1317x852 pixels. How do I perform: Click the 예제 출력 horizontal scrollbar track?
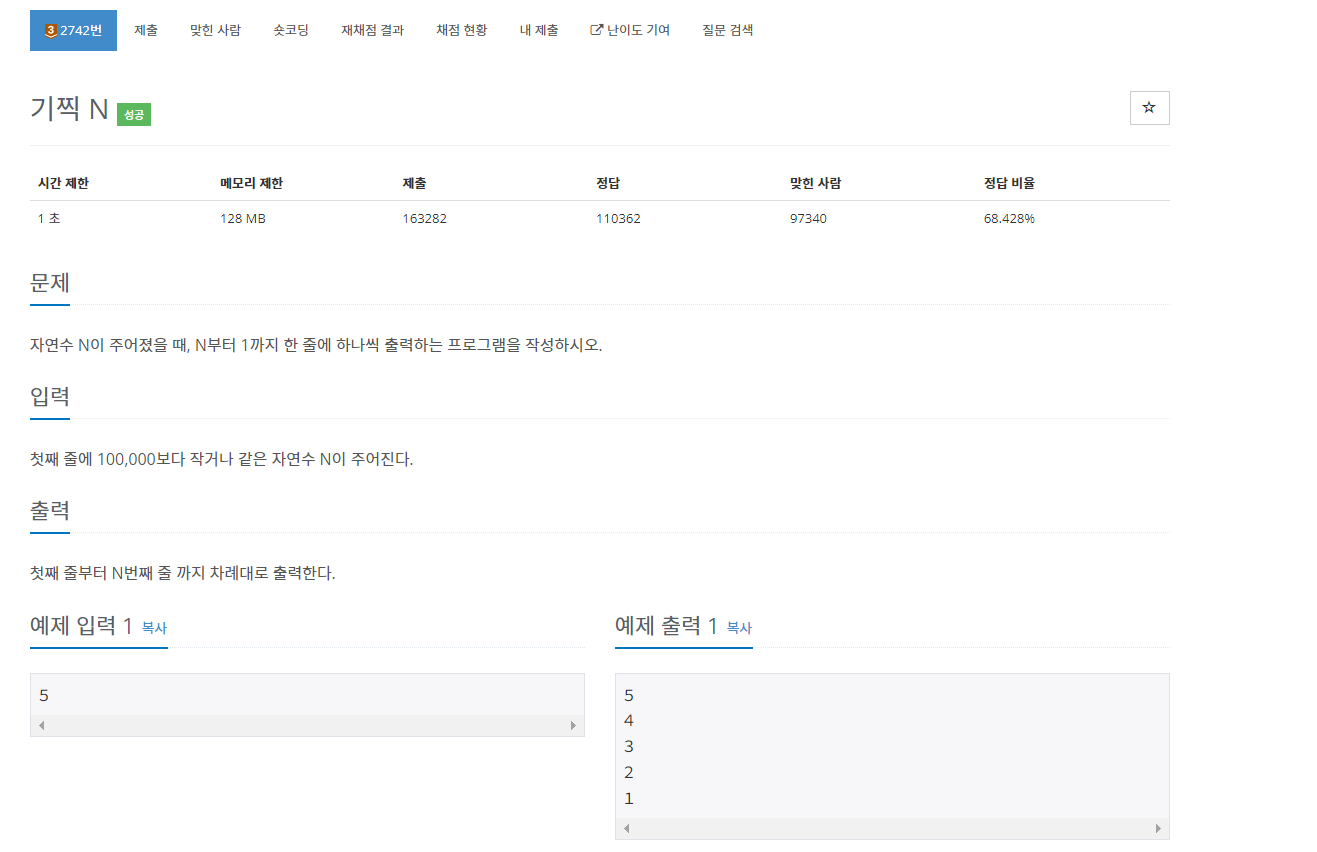tap(892, 829)
